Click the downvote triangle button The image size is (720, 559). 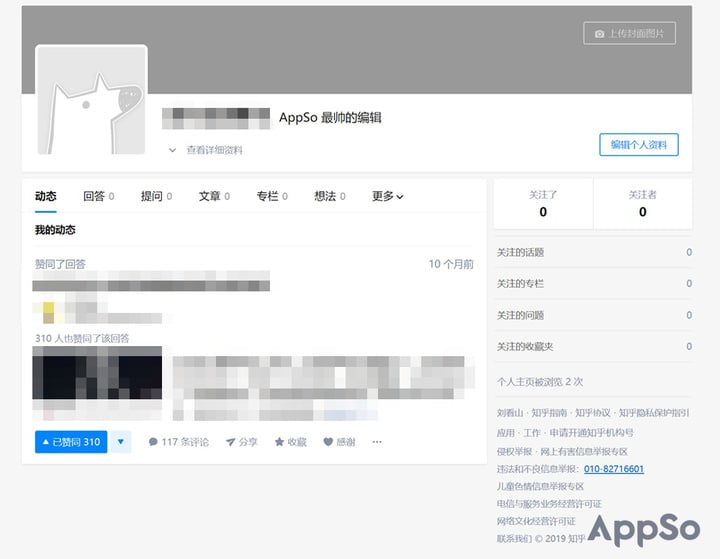point(121,442)
